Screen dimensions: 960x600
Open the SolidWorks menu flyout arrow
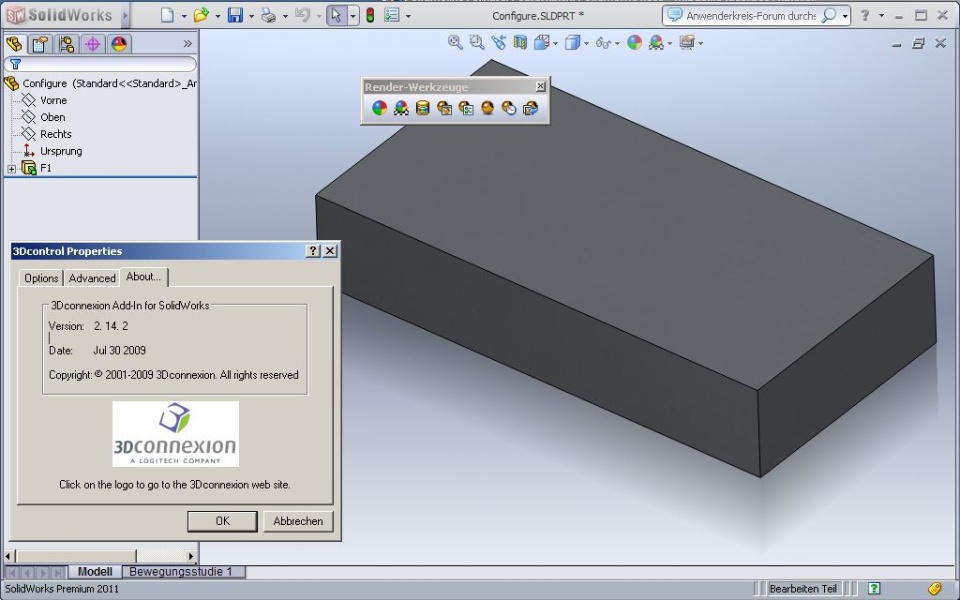126,15
